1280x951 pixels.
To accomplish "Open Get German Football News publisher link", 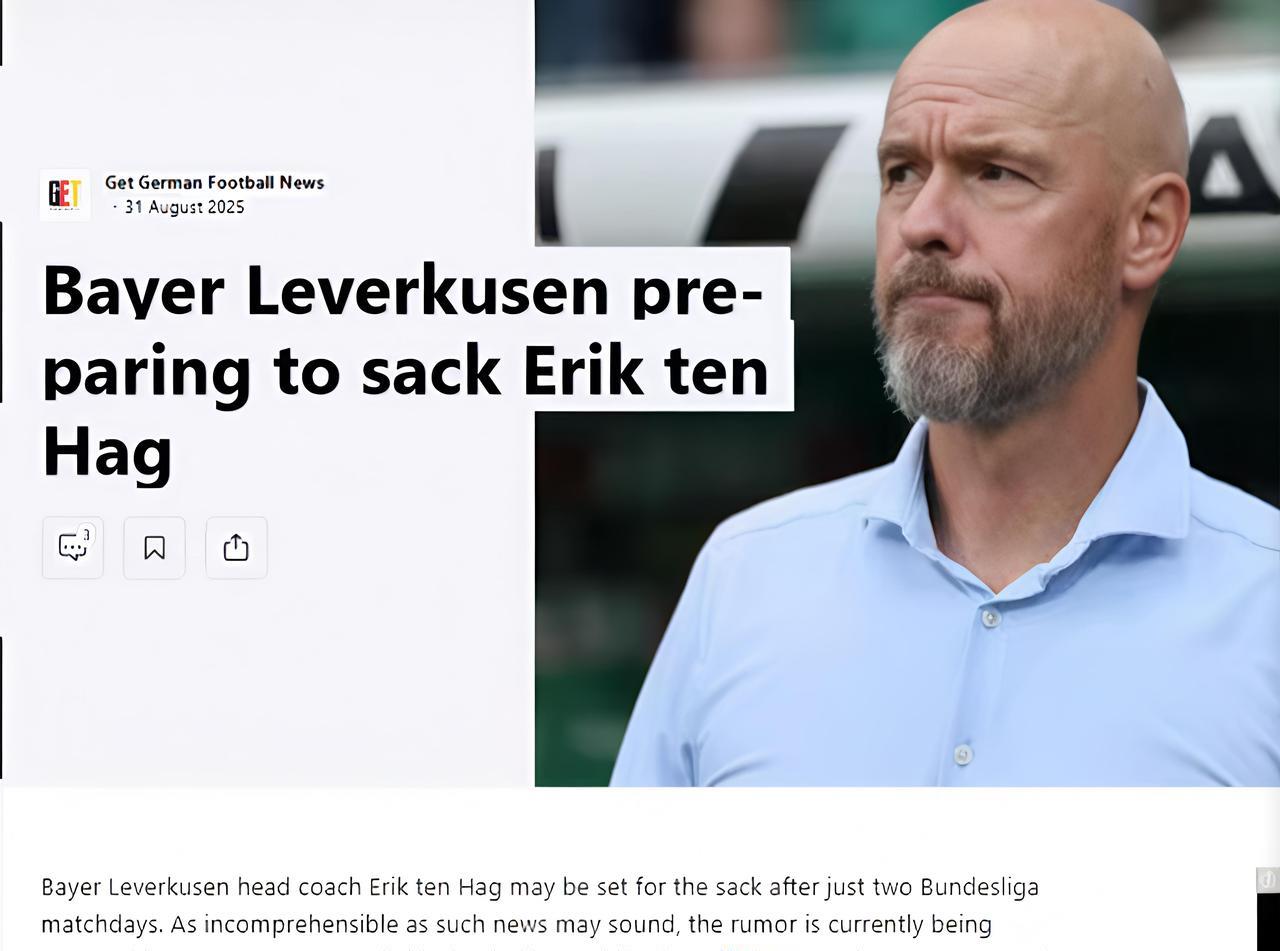I will point(215,182).
